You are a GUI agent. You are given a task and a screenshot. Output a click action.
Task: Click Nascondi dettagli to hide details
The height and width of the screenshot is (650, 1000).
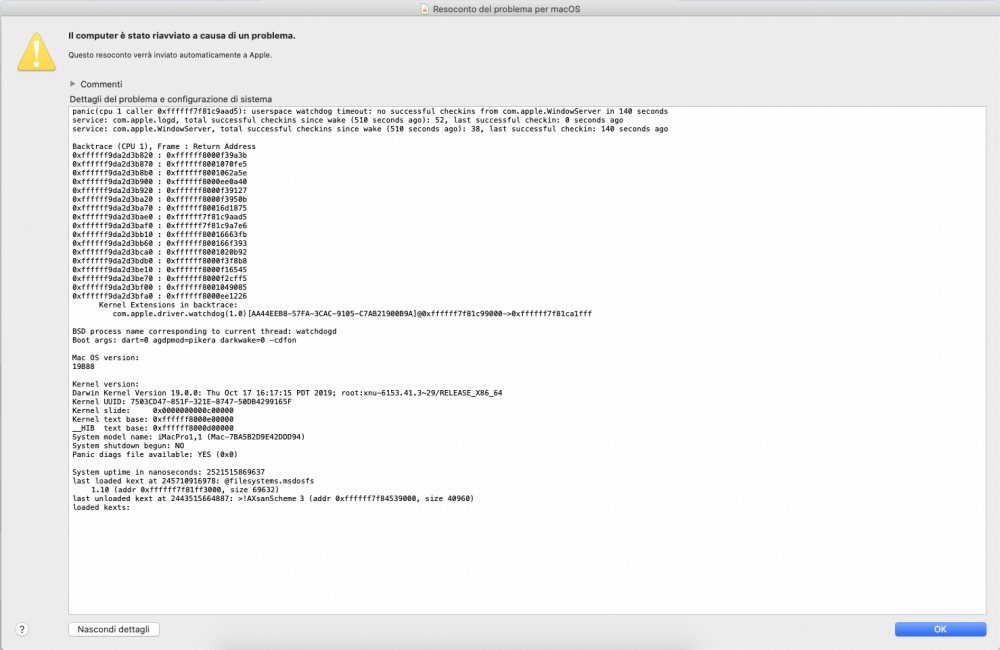114,629
